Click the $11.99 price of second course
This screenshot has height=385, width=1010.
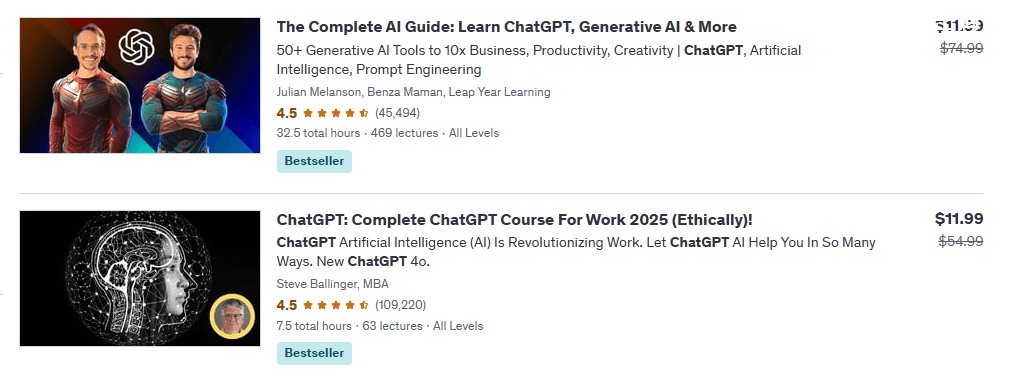959,219
